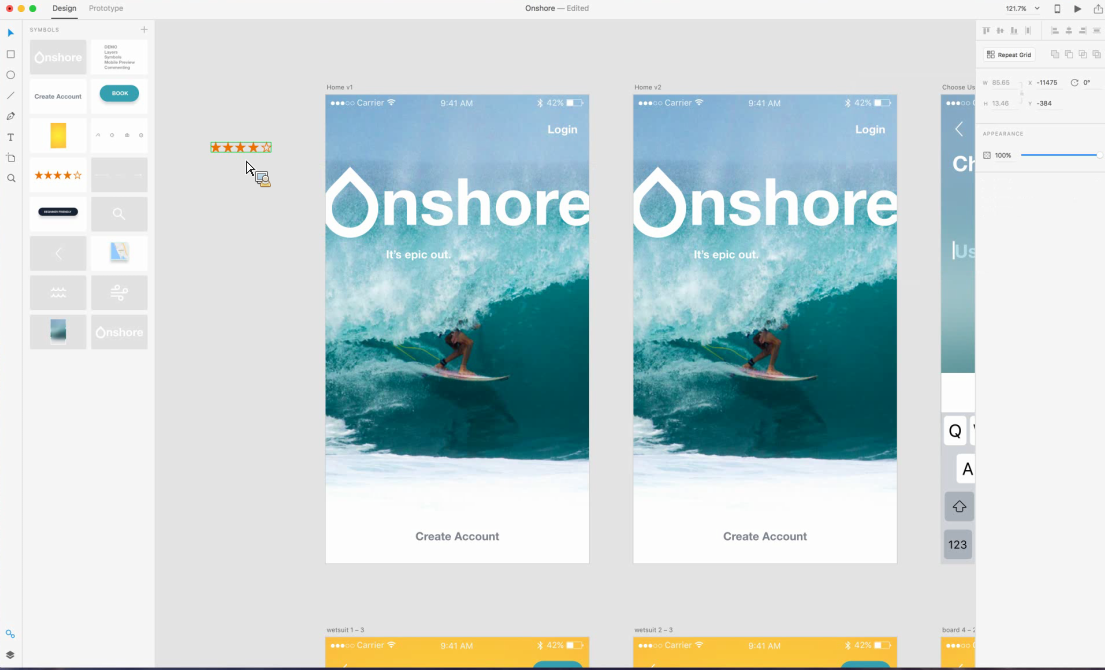Click the Share export icon

point(1097,8)
